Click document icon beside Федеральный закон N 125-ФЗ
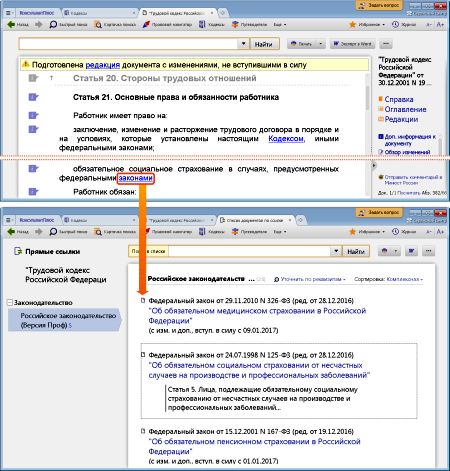 [143, 355]
